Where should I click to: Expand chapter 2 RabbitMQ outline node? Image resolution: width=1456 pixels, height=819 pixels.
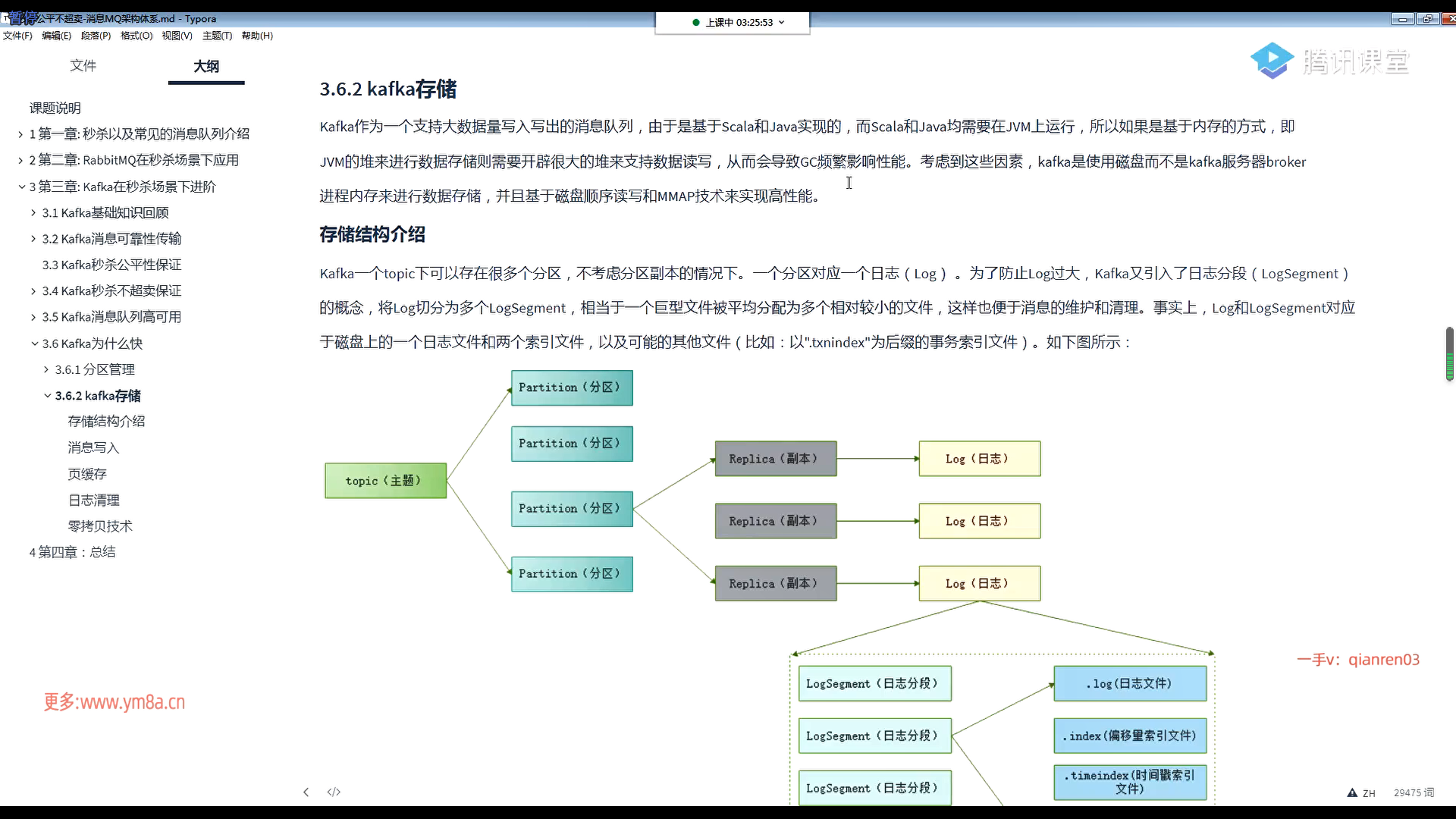pyautogui.click(x=20, y=160)
